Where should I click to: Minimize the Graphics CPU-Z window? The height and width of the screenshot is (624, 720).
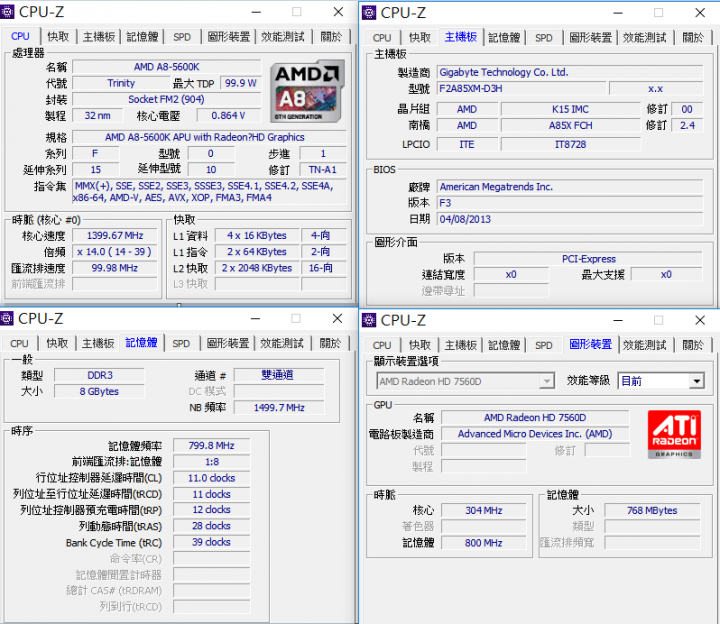618,320
